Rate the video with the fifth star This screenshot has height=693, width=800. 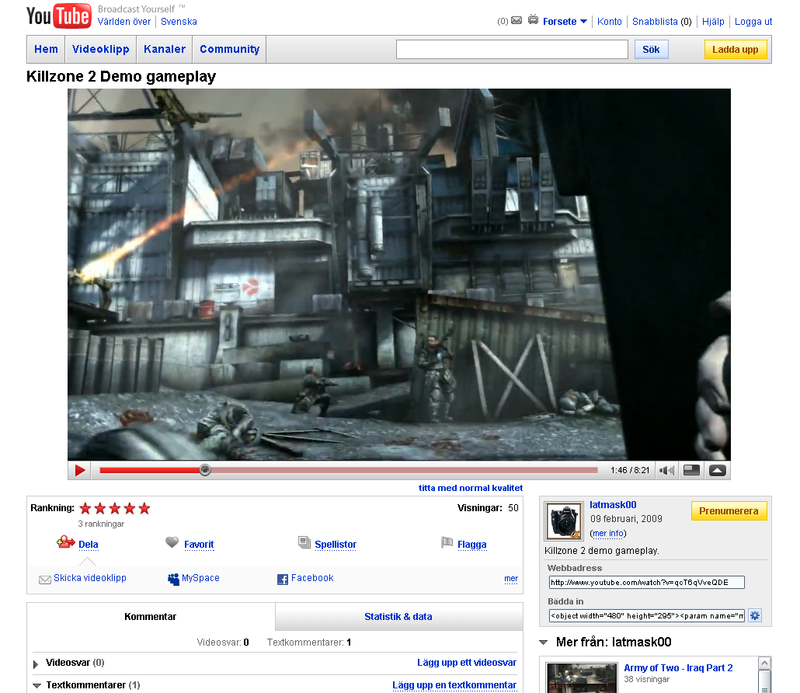coord(144,508)
